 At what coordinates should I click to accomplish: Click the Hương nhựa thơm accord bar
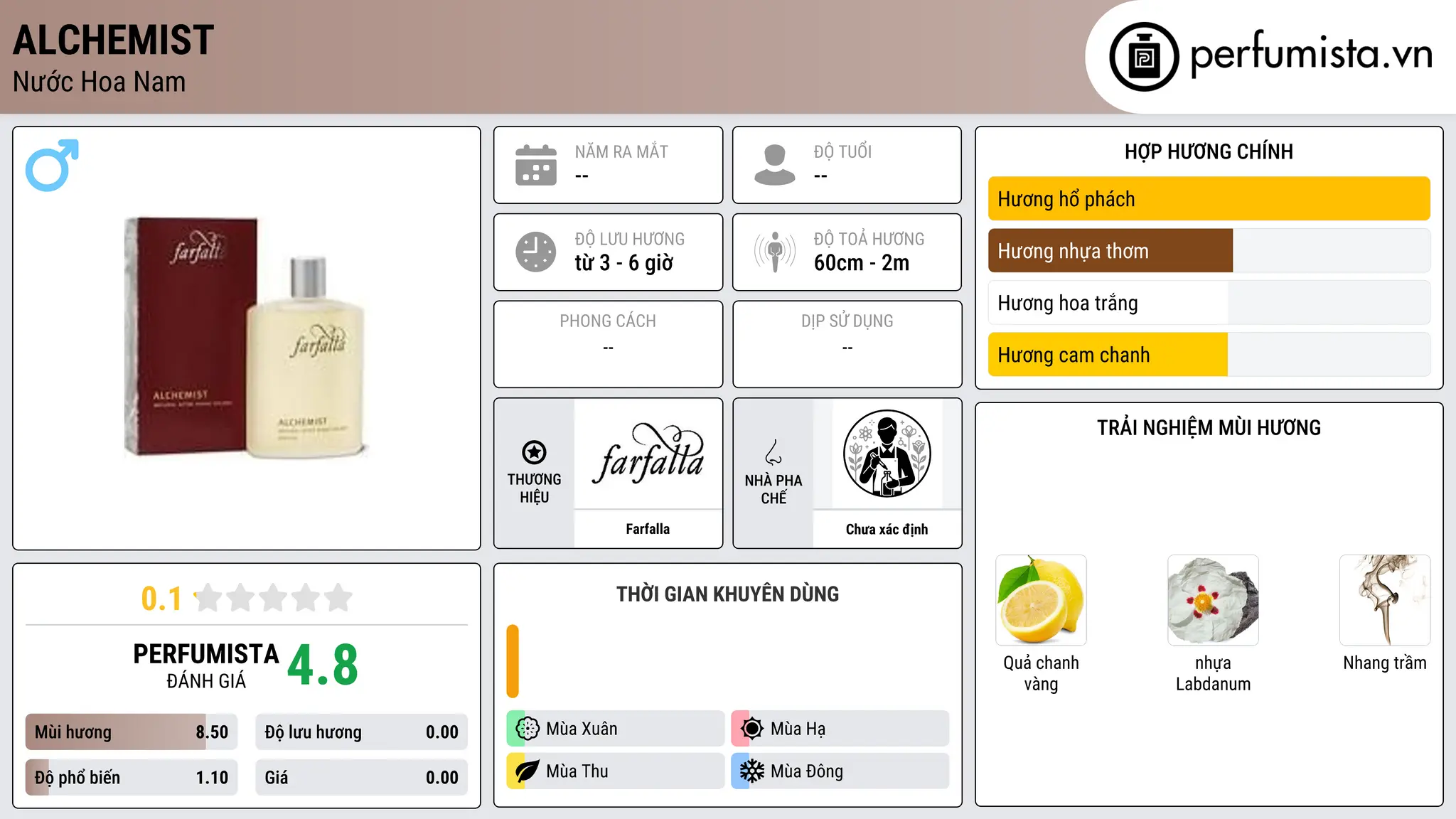(x=1209, y=251)
